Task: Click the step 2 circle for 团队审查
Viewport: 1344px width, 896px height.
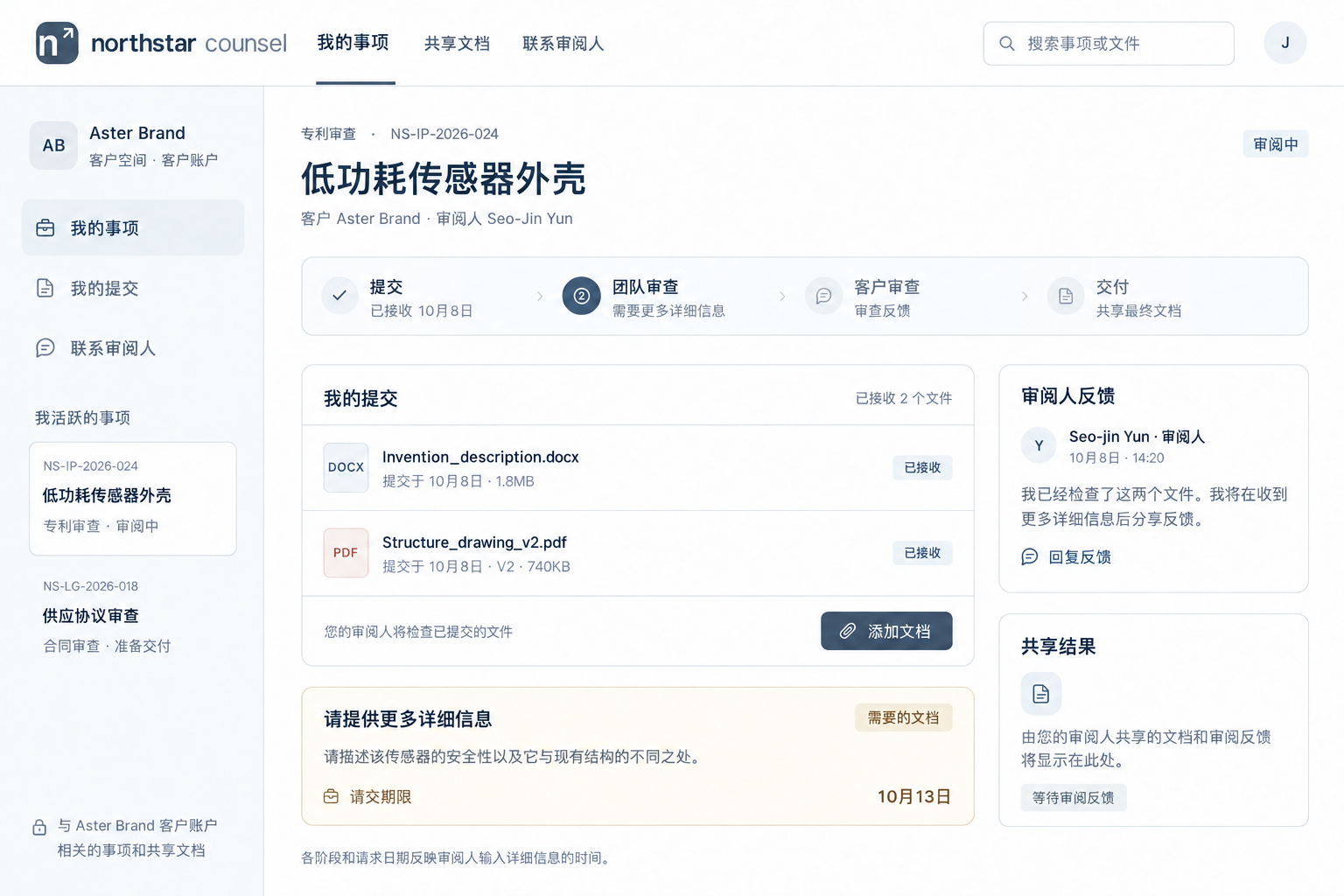Action: 581,296
